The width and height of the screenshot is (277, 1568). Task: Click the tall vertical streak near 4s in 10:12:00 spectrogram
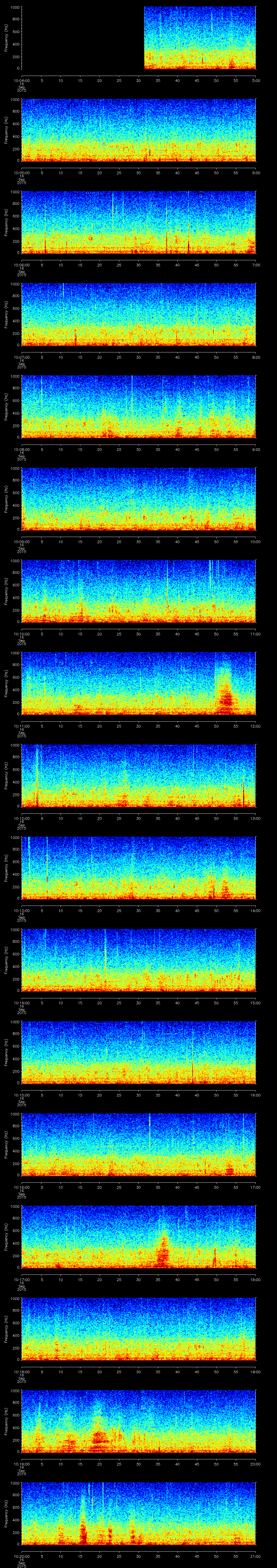[37, 773]
